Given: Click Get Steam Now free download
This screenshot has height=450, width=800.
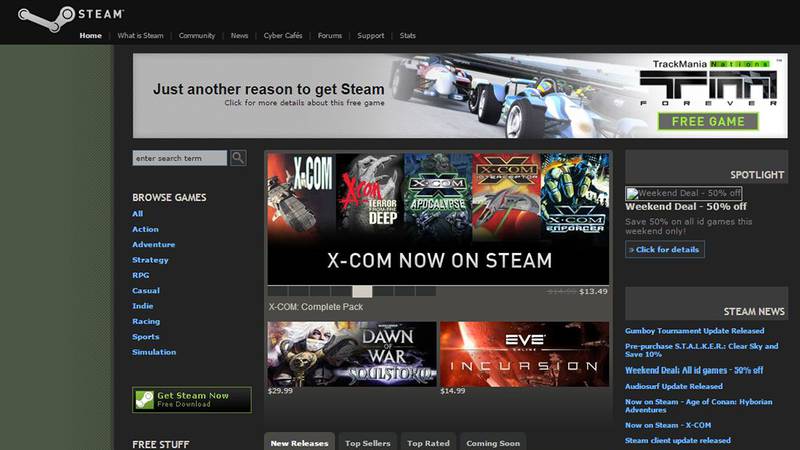Looking at the screenshot, I should [x=192, y=399].
